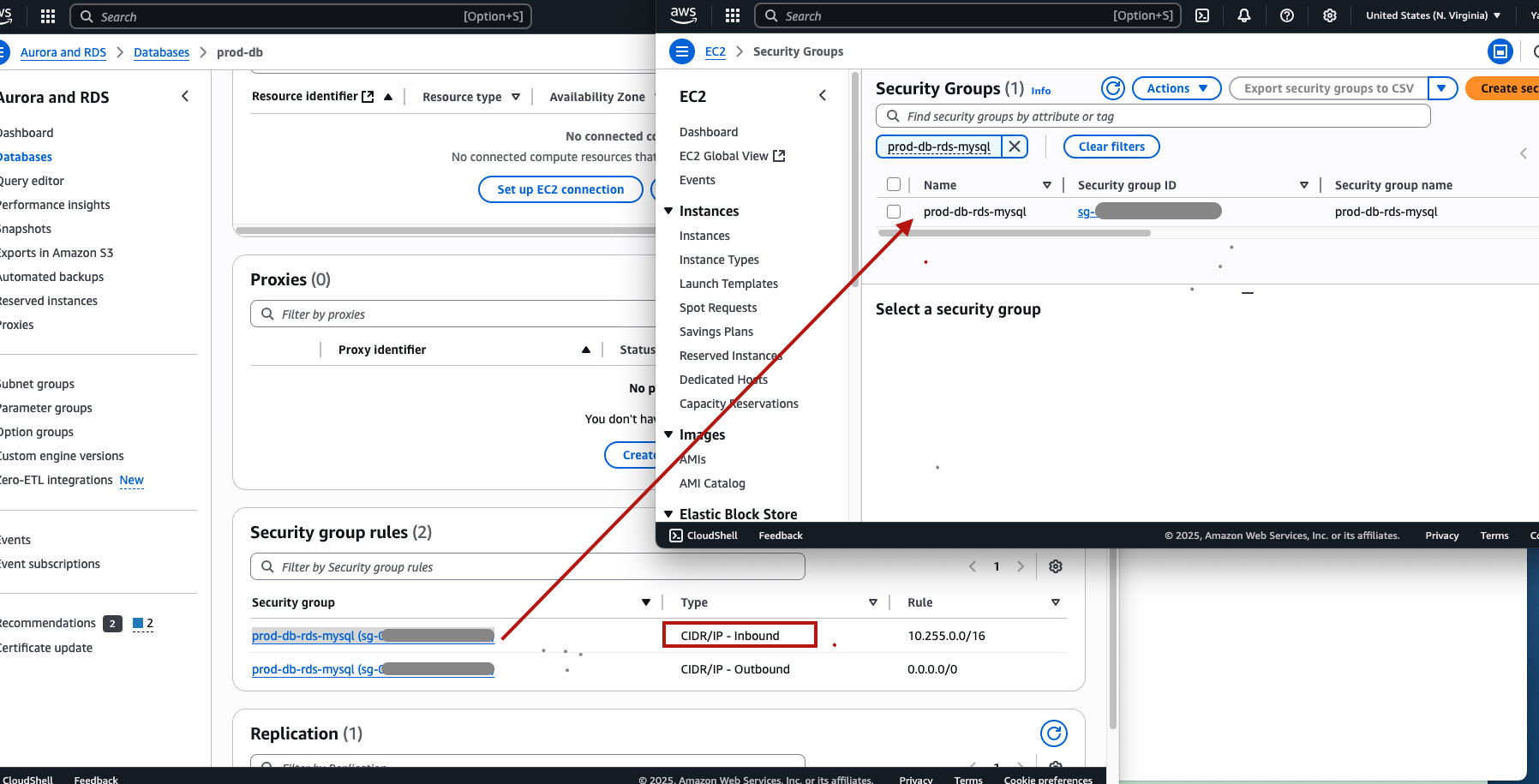The height and width of the screenshot is (784, 1539).
Task: Refresh the Security Groups list
Action: pos(1113,88)
